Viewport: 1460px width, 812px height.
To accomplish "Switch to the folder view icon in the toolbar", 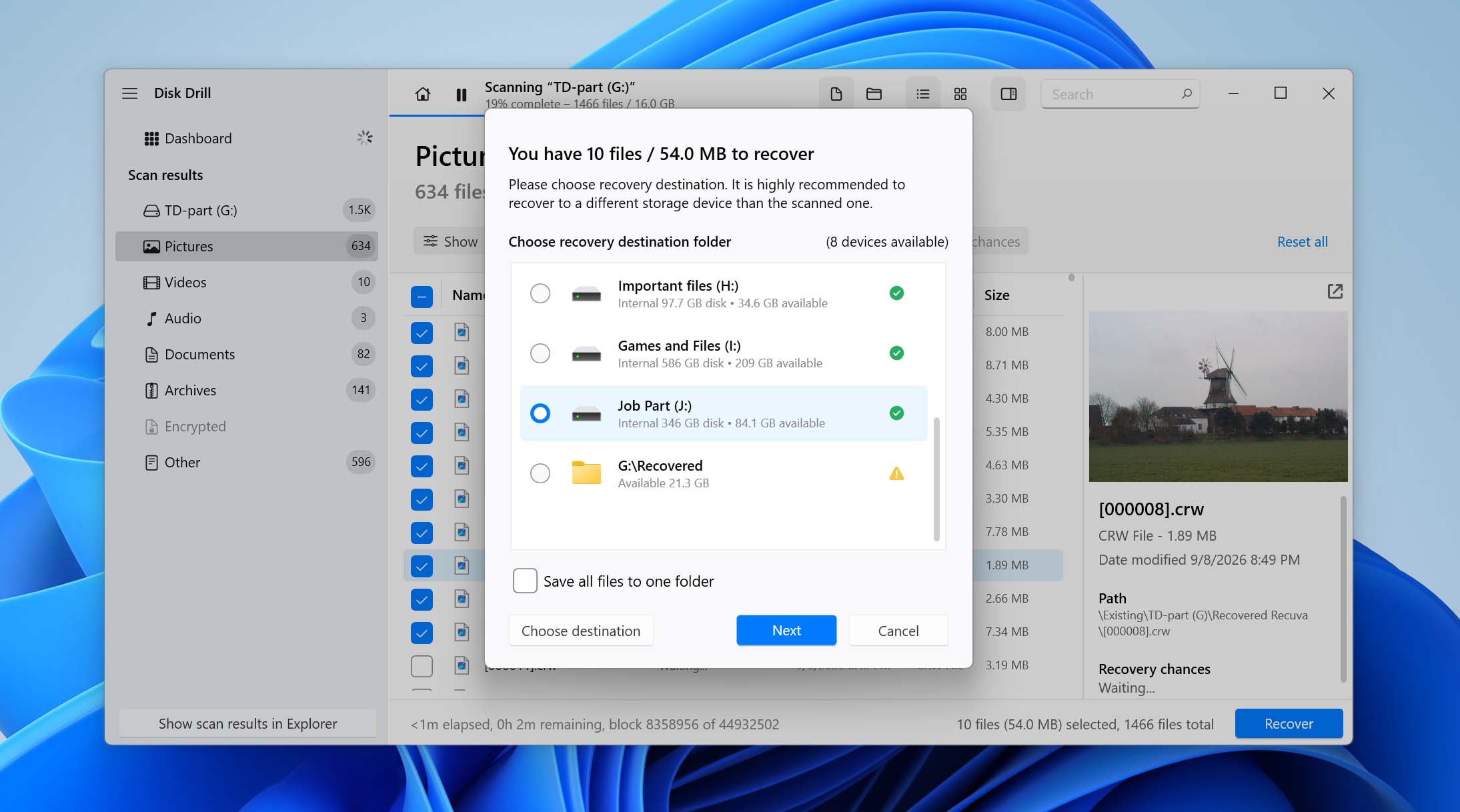I will [874, 94].
